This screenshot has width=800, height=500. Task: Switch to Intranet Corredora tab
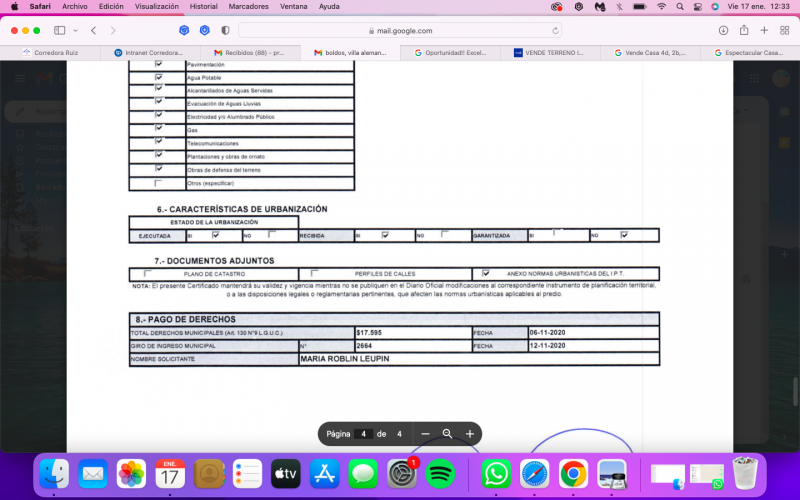tap(150, 53)
